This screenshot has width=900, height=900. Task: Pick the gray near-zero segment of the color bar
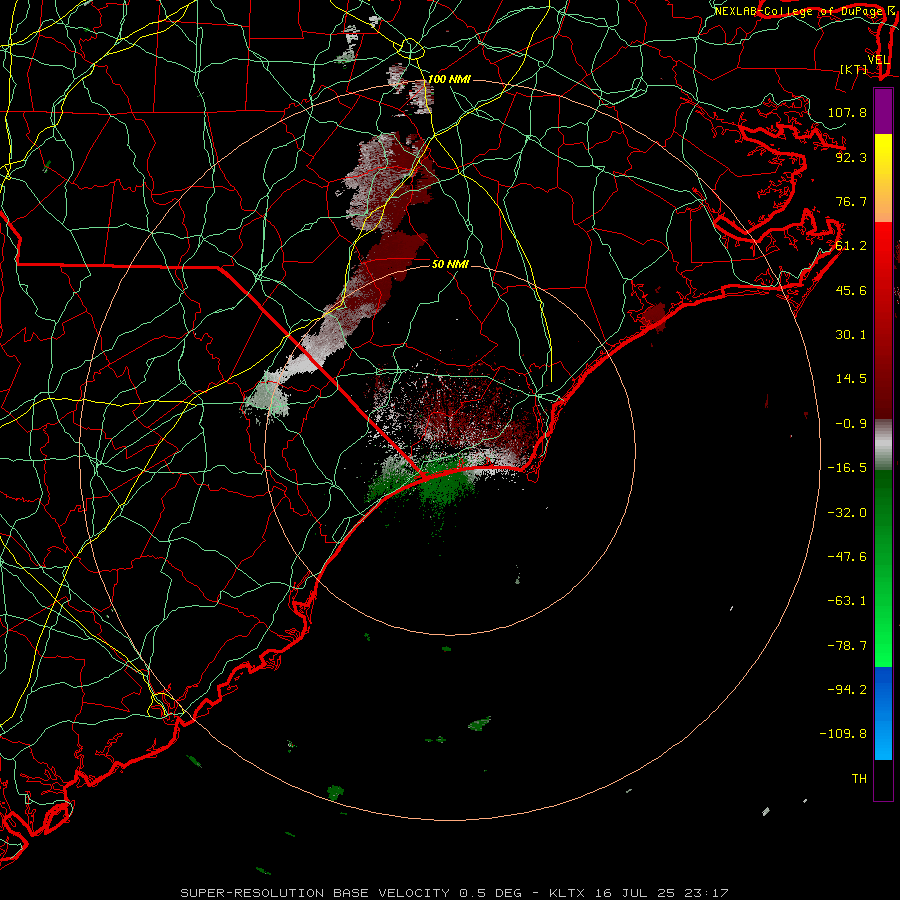(x=883, y=445)
